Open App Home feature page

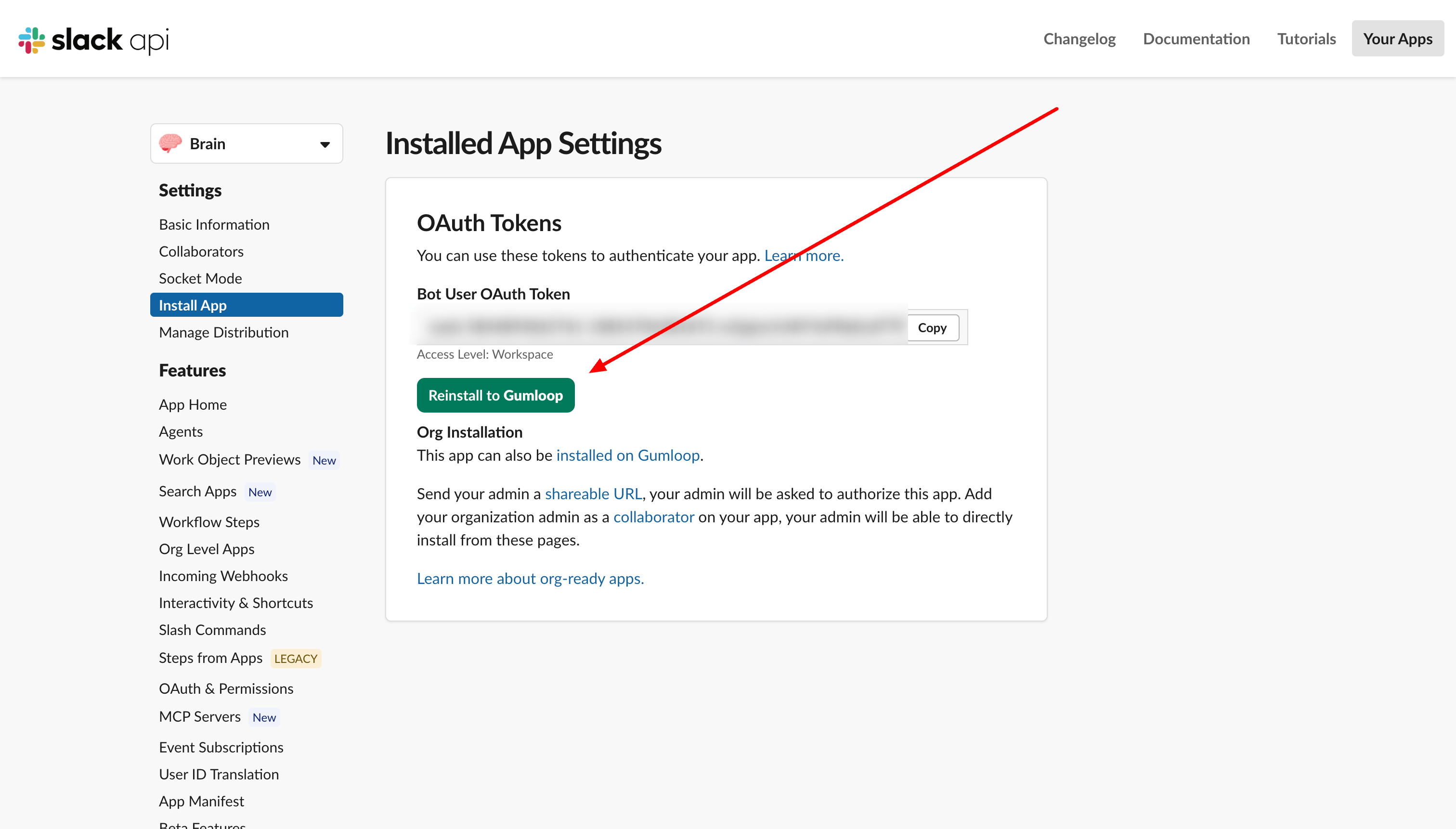[193, 404]
